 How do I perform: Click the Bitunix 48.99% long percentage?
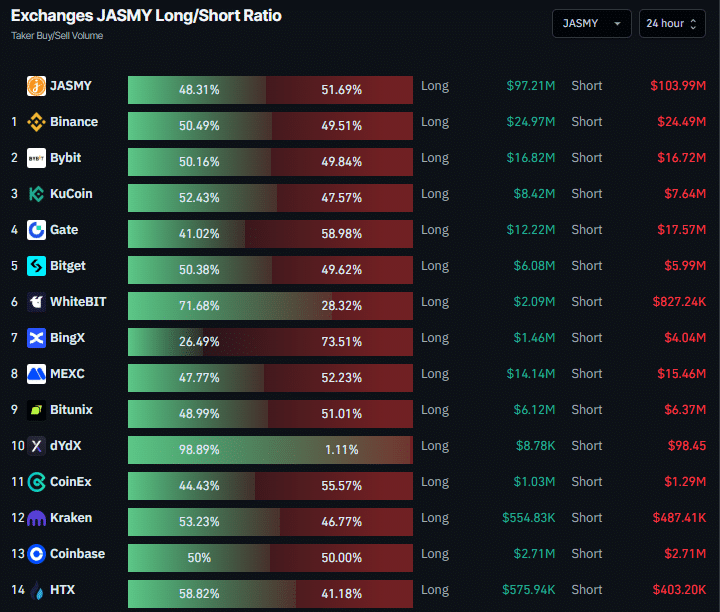point(199,414)
